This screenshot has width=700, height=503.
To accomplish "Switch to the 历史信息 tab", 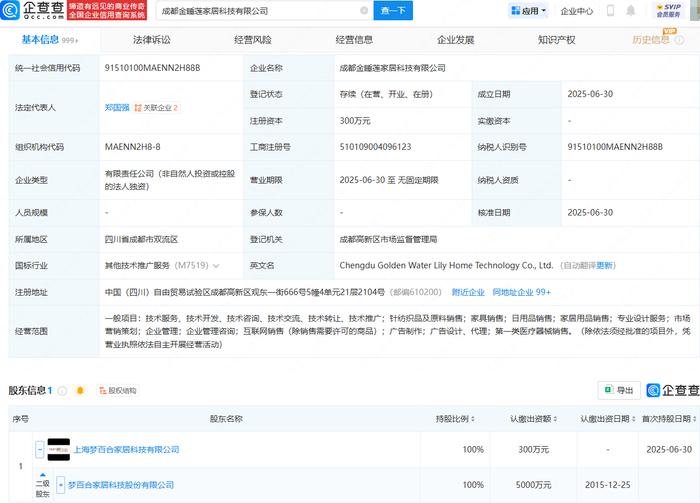I will [x=651, y=40].
